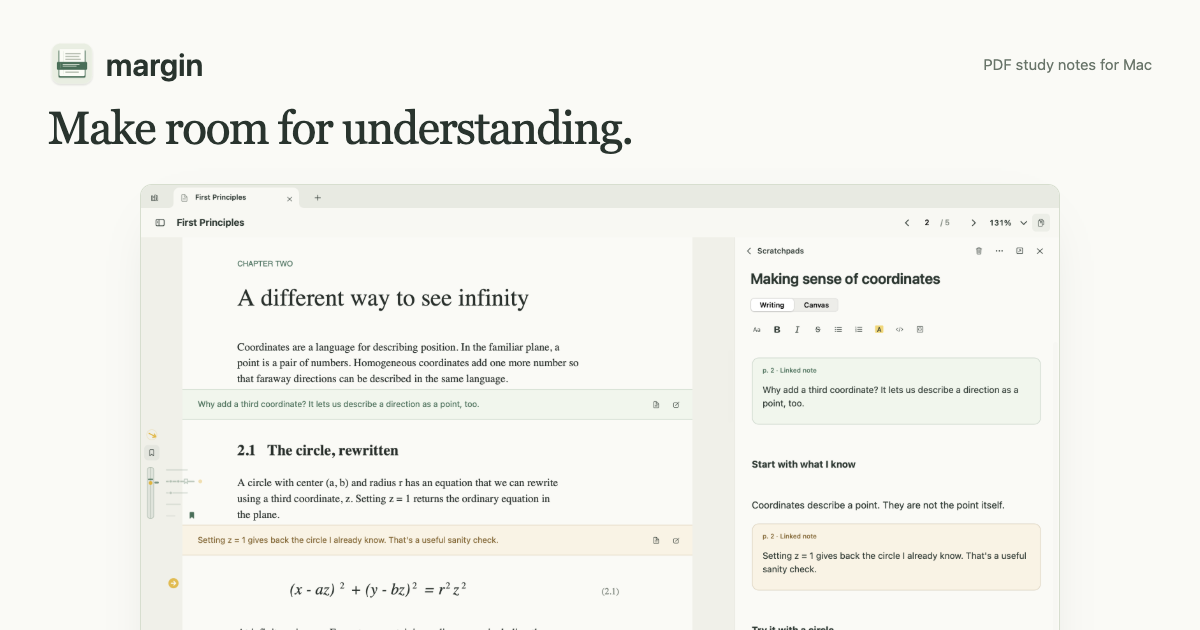Go to the next page arrow

pos(973,223)
